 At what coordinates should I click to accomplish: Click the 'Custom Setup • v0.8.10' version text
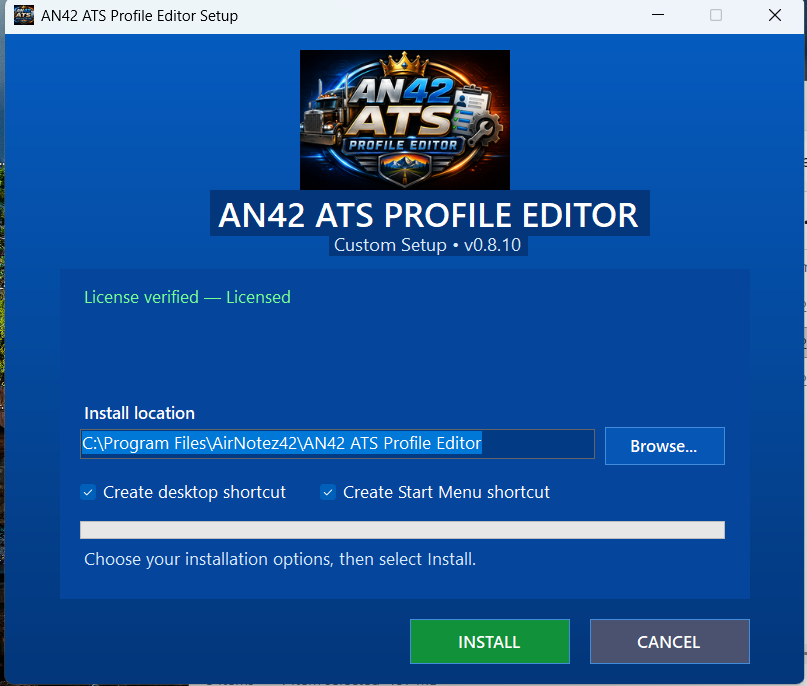428,245
